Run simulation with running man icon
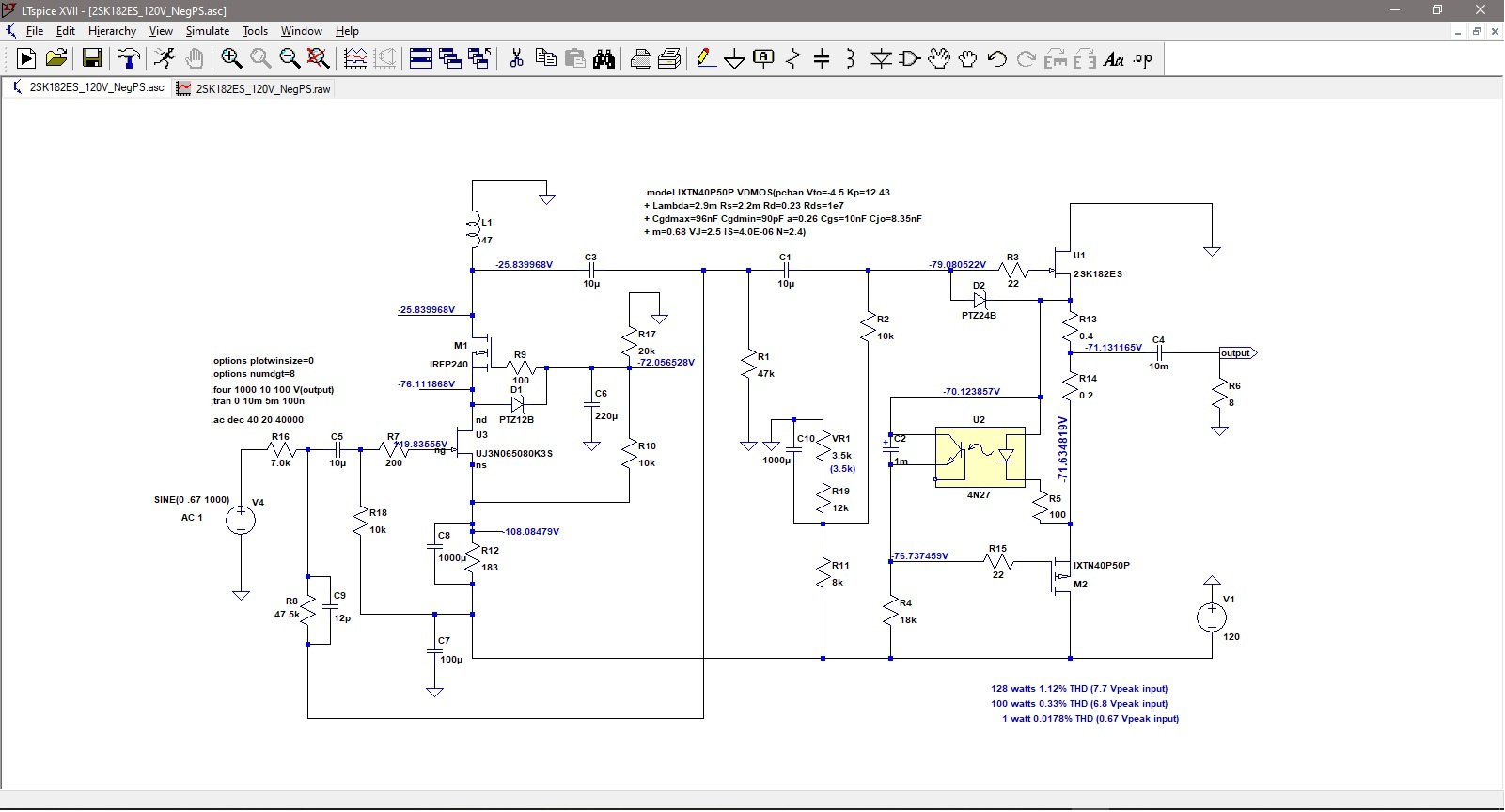The width and height of the screenshot is (1505, 812). [165, 58]
